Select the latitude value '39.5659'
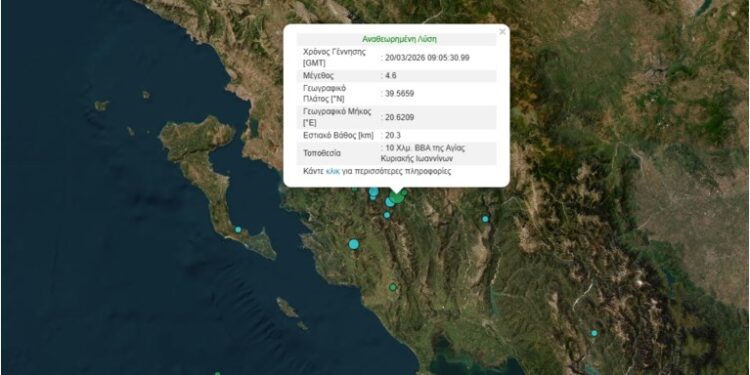 coord(399,94)
